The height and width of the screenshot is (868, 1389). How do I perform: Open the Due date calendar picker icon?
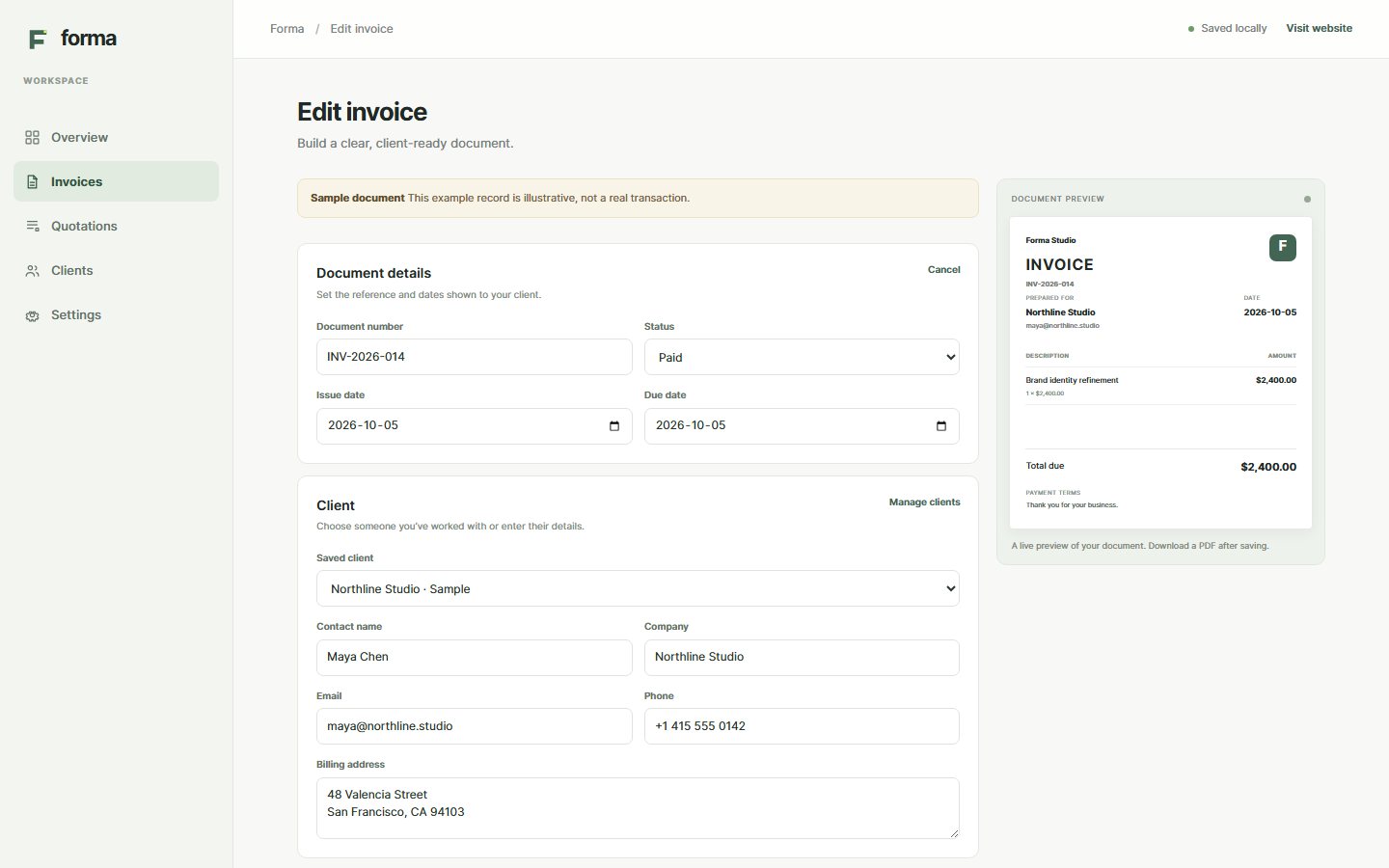[941, 426]
